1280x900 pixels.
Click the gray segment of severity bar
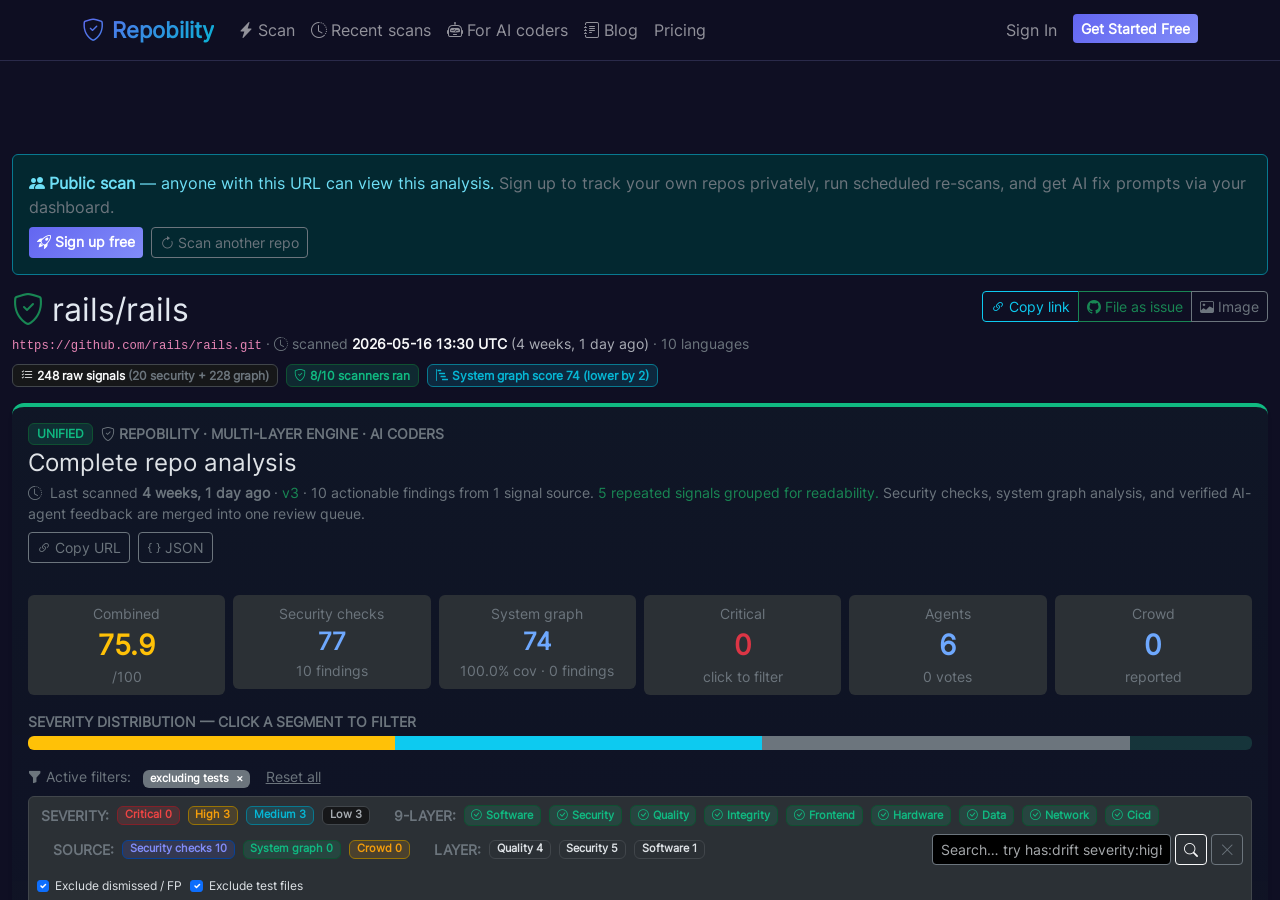[x=946, y=743]
